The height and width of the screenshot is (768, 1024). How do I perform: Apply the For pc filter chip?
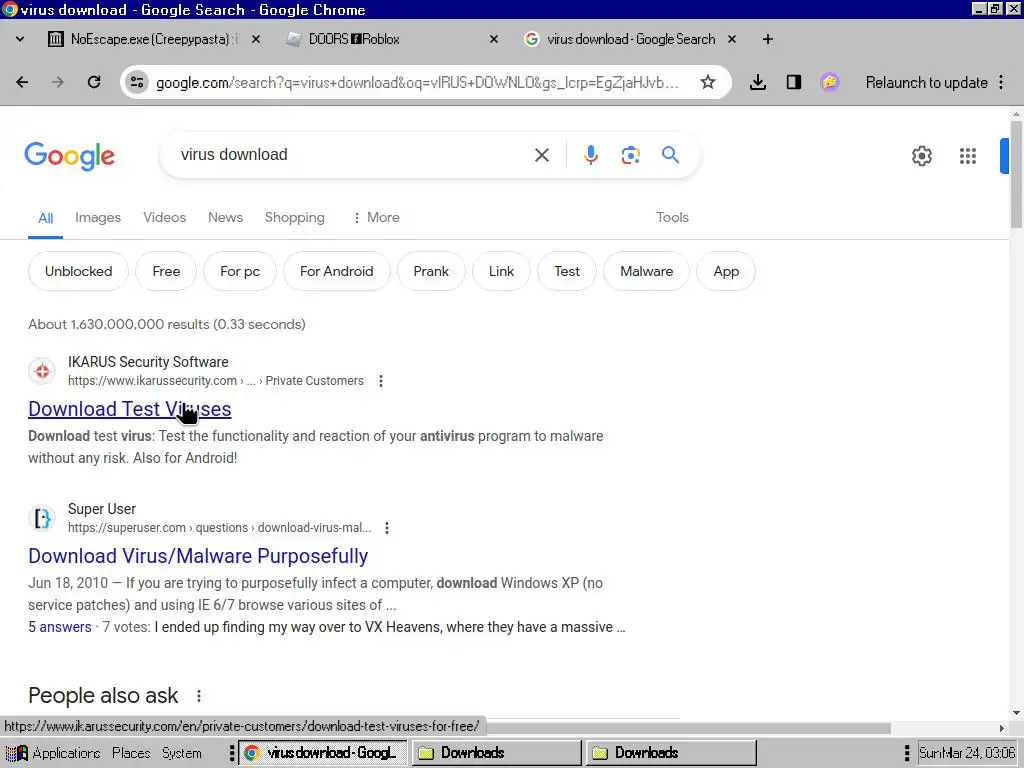pyautogui.click(x=240, y=271)
